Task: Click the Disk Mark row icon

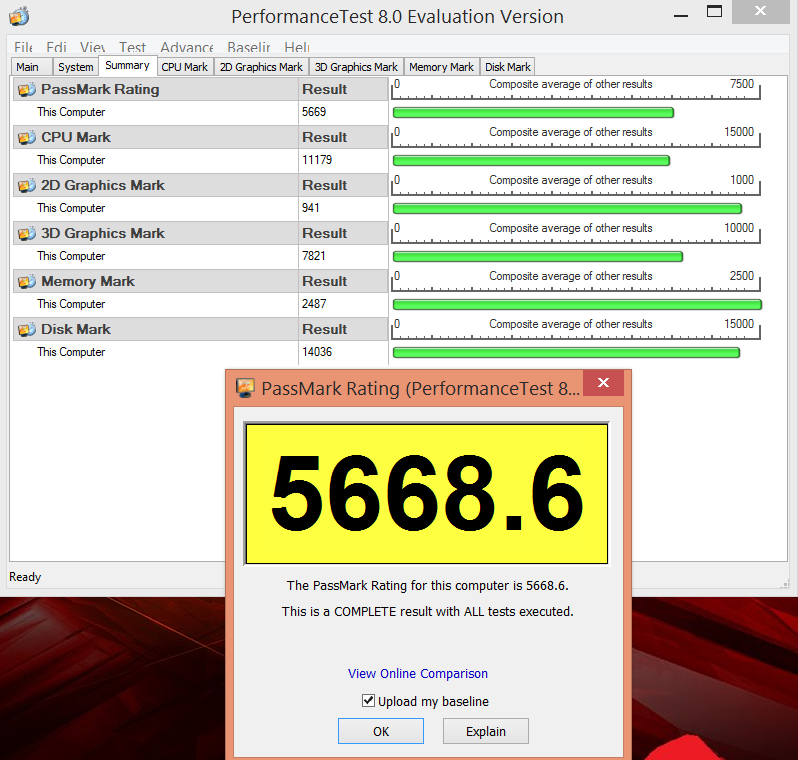Action: pos(27,329)
